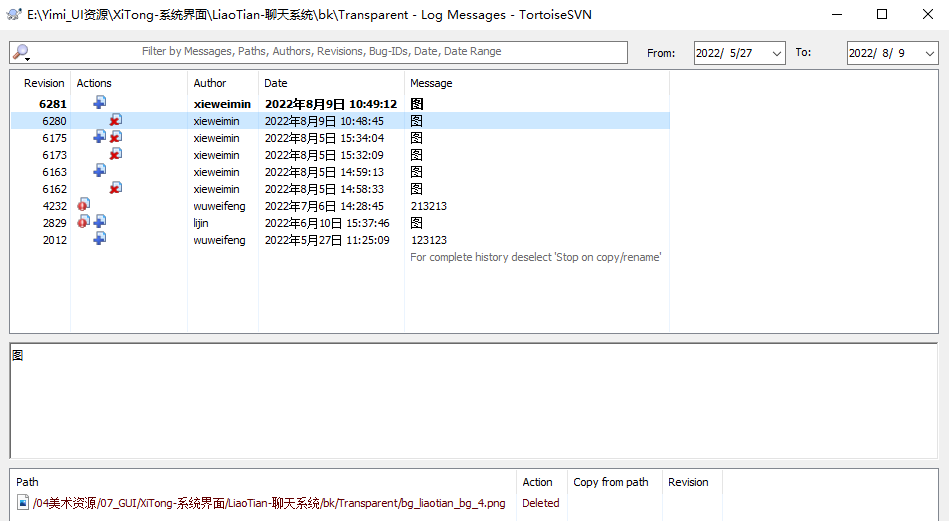The height and width of the screenshot is (521, 949).
Task: Click the added icon in revision 2829 row
Action: pos(100,221)
